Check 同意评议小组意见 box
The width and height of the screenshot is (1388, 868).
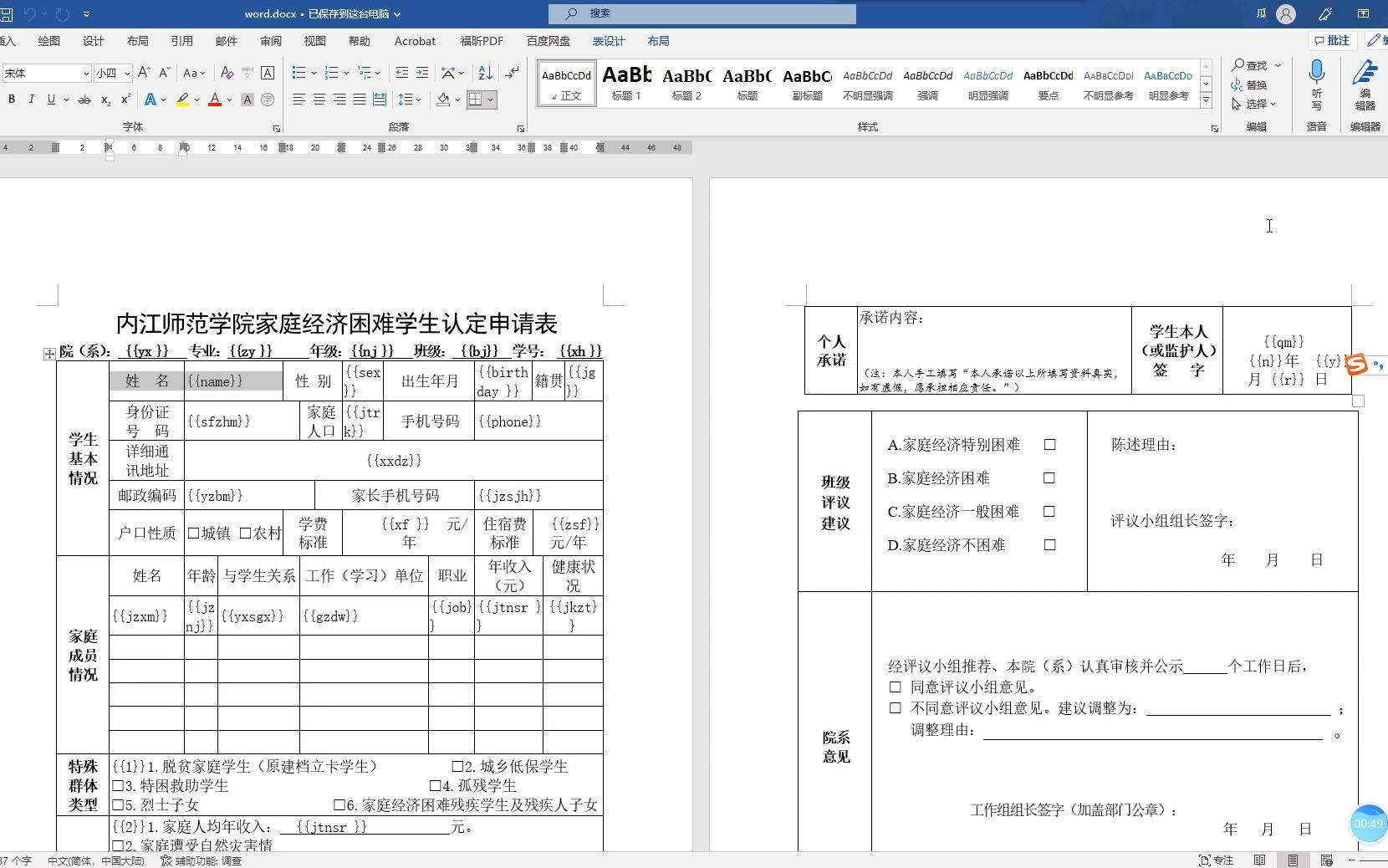896,687
